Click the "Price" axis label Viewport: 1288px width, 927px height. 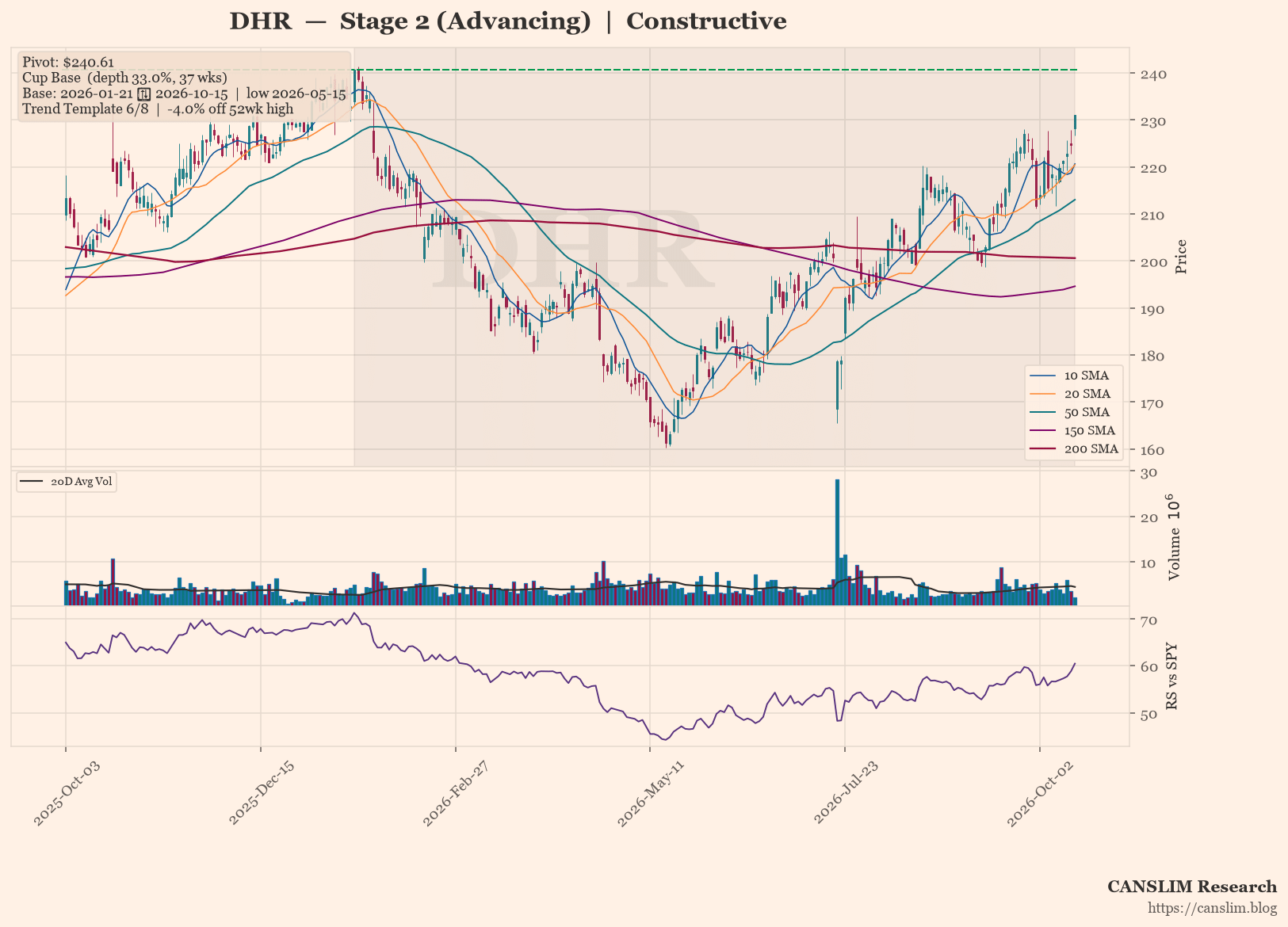1181,257
